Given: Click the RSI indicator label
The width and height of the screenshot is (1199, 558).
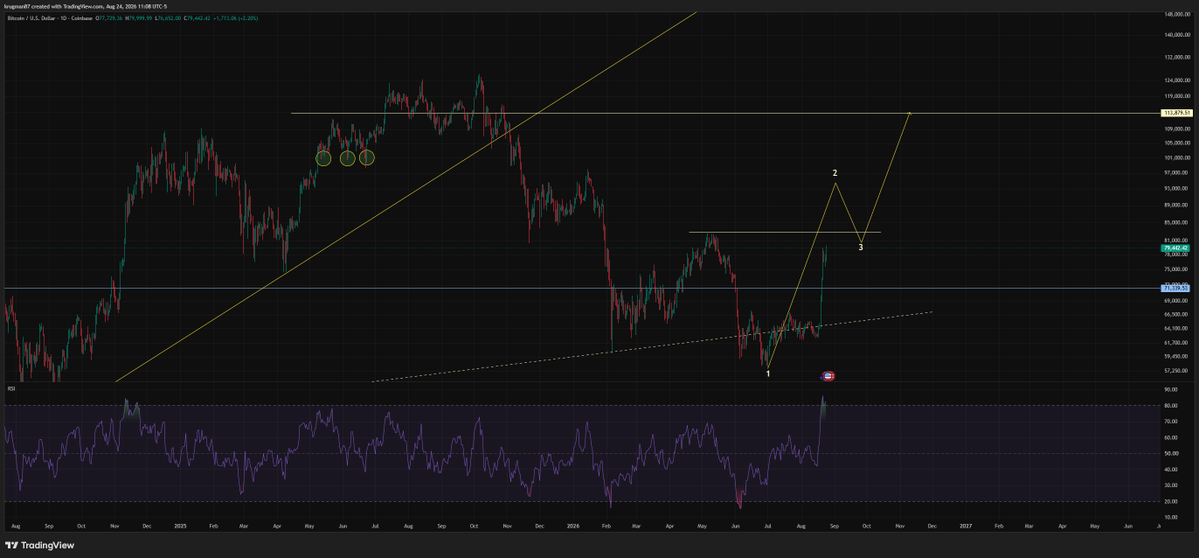Looking at the screenshot, I should [11, 388].
